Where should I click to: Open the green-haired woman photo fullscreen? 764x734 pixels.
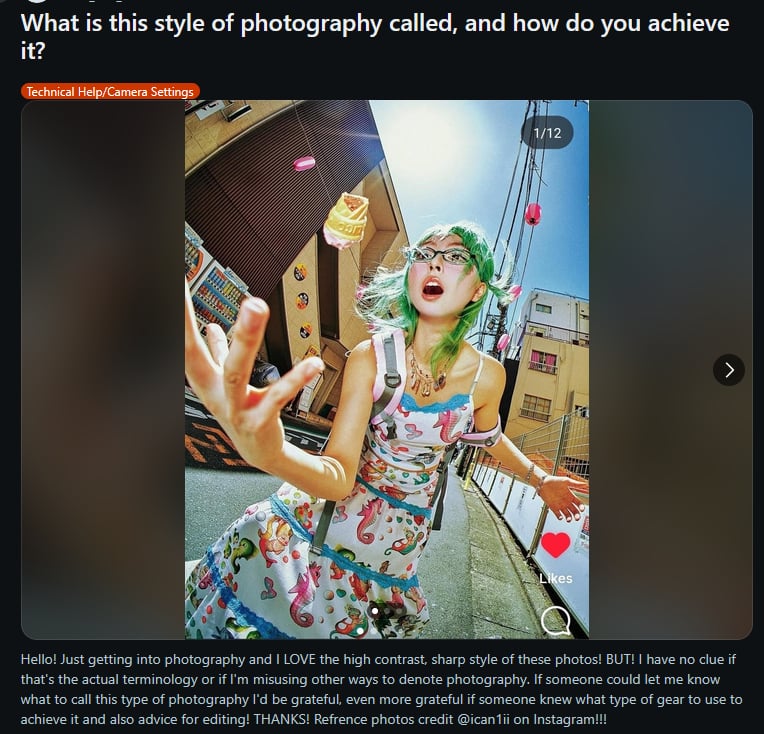click(387, 369)
